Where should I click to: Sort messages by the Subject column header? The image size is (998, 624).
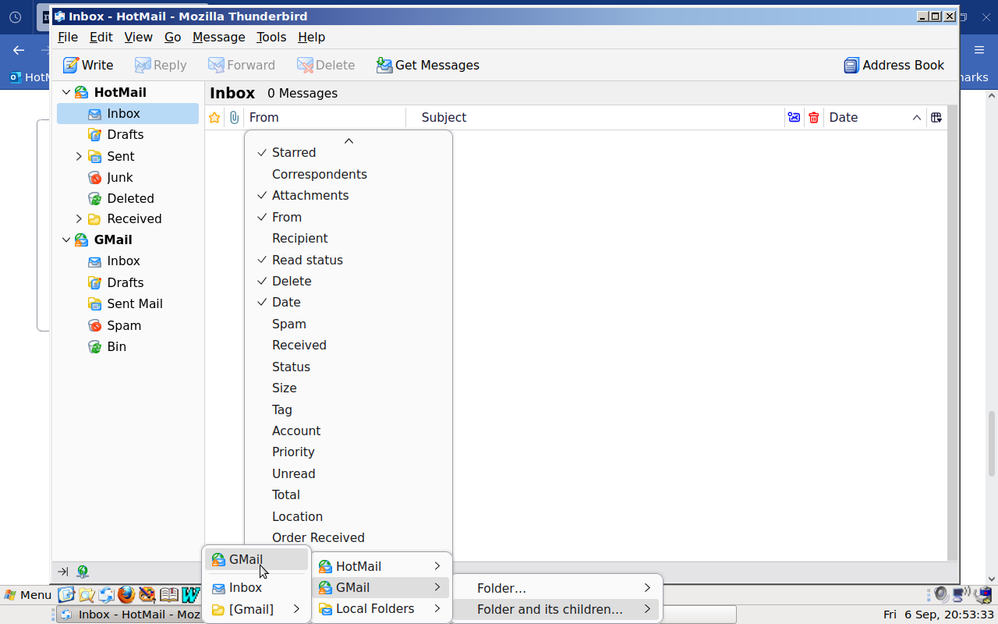(x=443, y=118)
